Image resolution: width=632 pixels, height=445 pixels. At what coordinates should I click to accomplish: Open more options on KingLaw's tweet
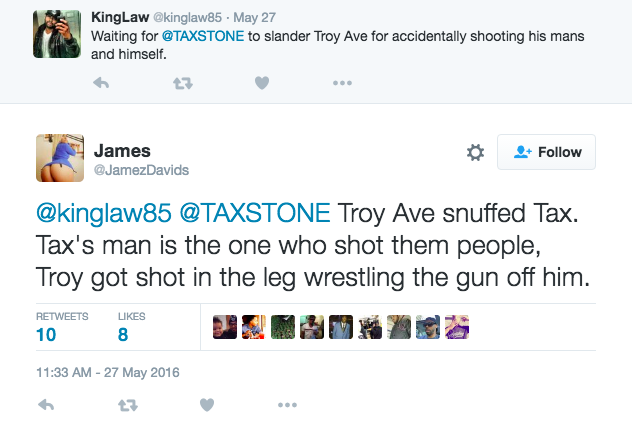coord(342,84)
